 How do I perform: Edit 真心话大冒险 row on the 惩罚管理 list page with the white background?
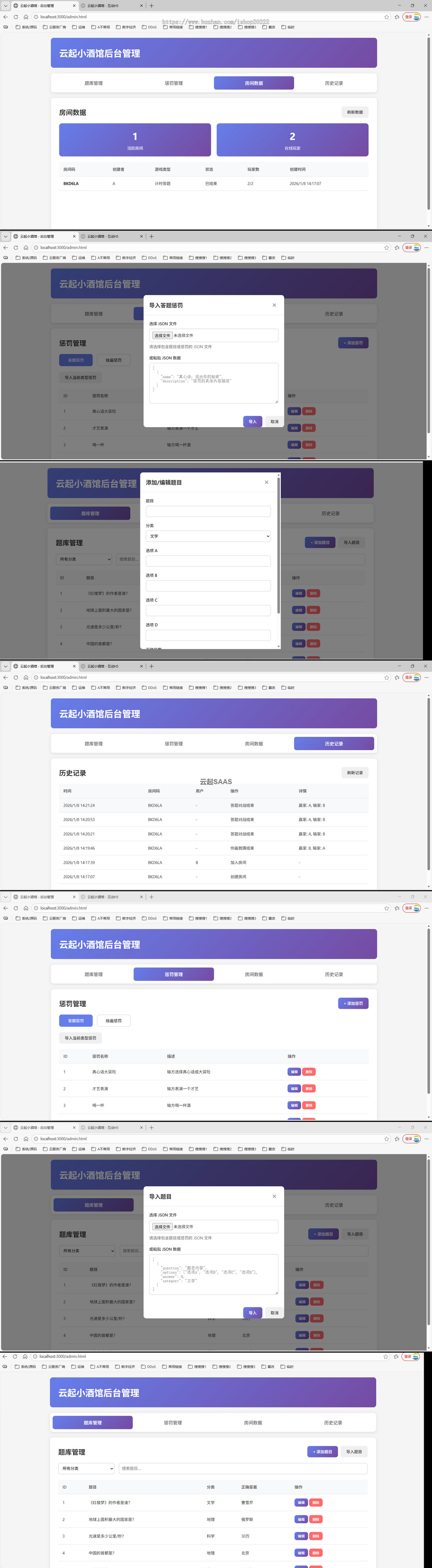tap(294, 1071)
